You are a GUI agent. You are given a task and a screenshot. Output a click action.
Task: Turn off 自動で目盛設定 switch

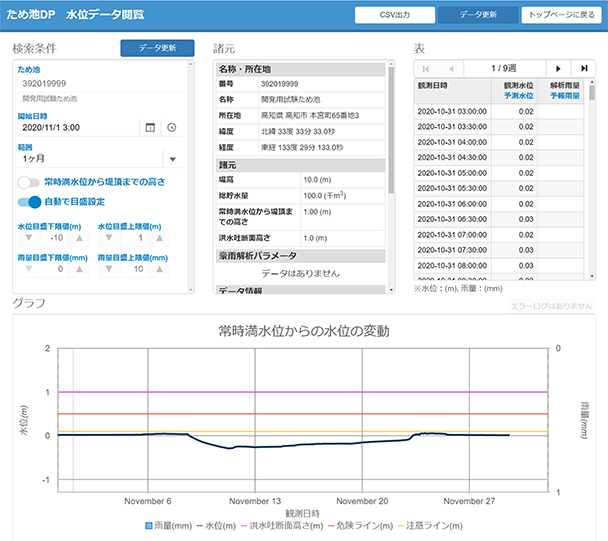(x=29, y=202)
